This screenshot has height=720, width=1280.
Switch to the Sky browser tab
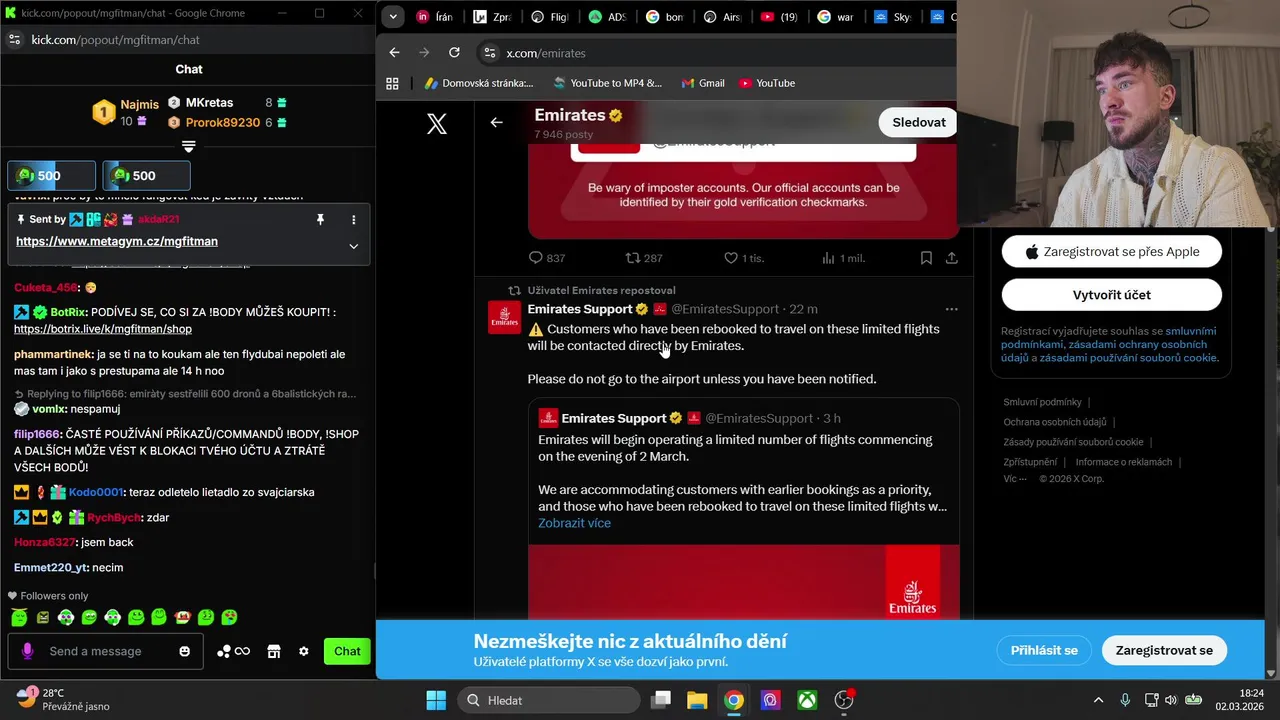click(x=893, y=17)
